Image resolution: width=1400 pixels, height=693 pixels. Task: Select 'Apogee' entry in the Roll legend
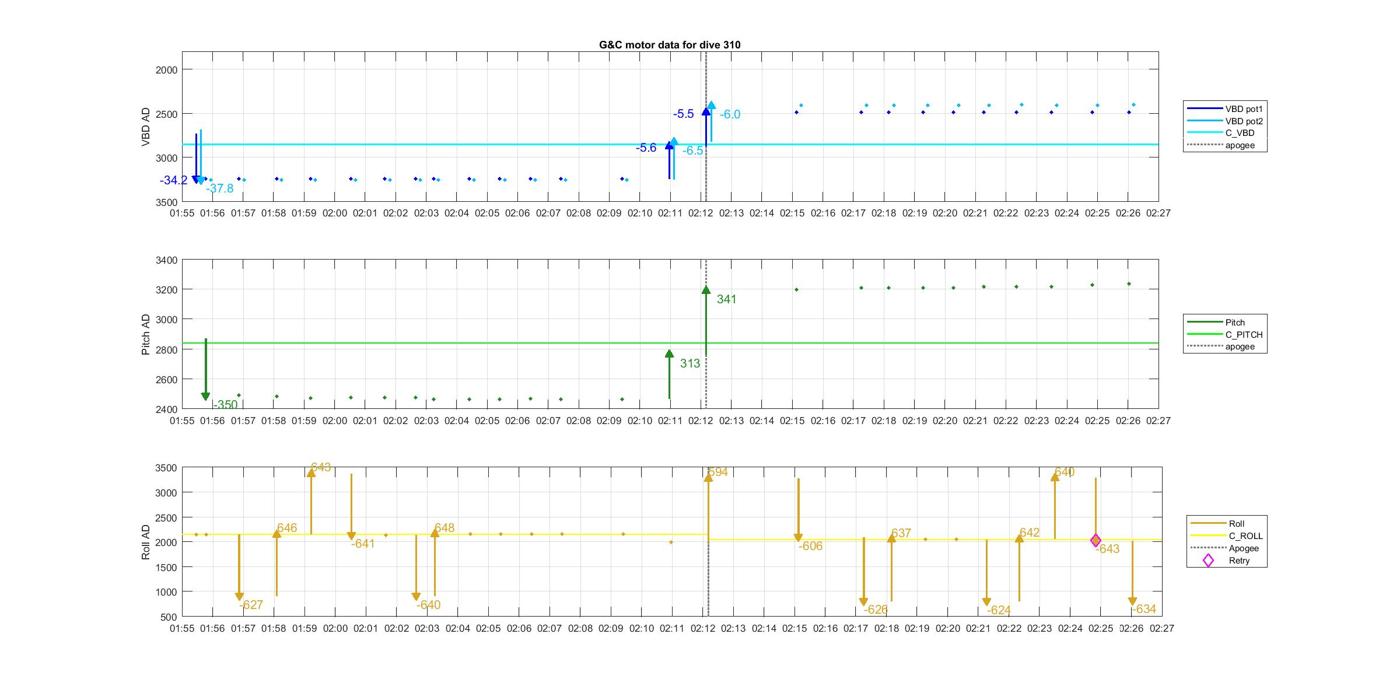[x=1226, y=548]
